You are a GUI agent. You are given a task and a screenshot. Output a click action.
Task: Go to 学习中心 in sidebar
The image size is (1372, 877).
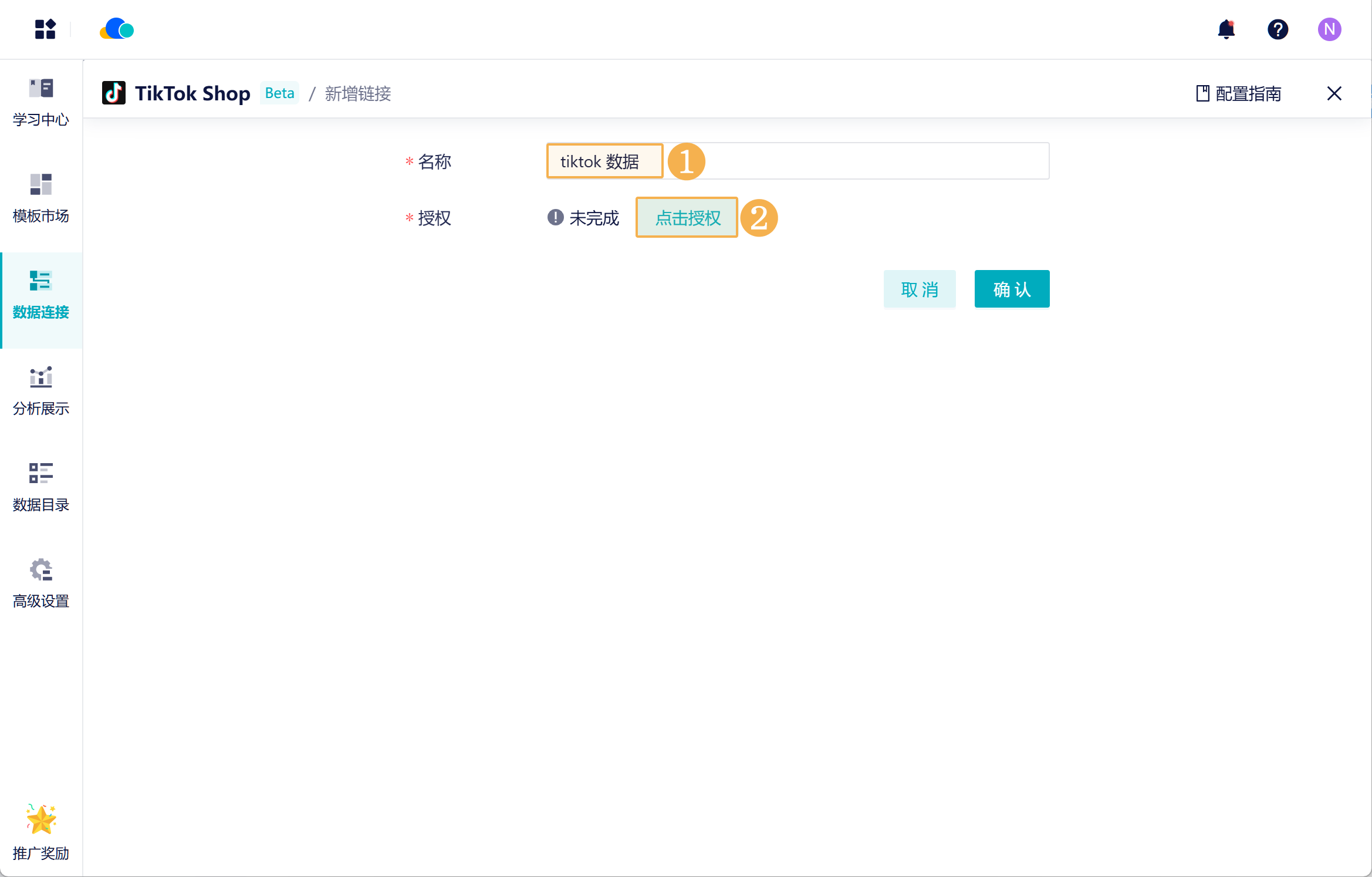(41, 103)
